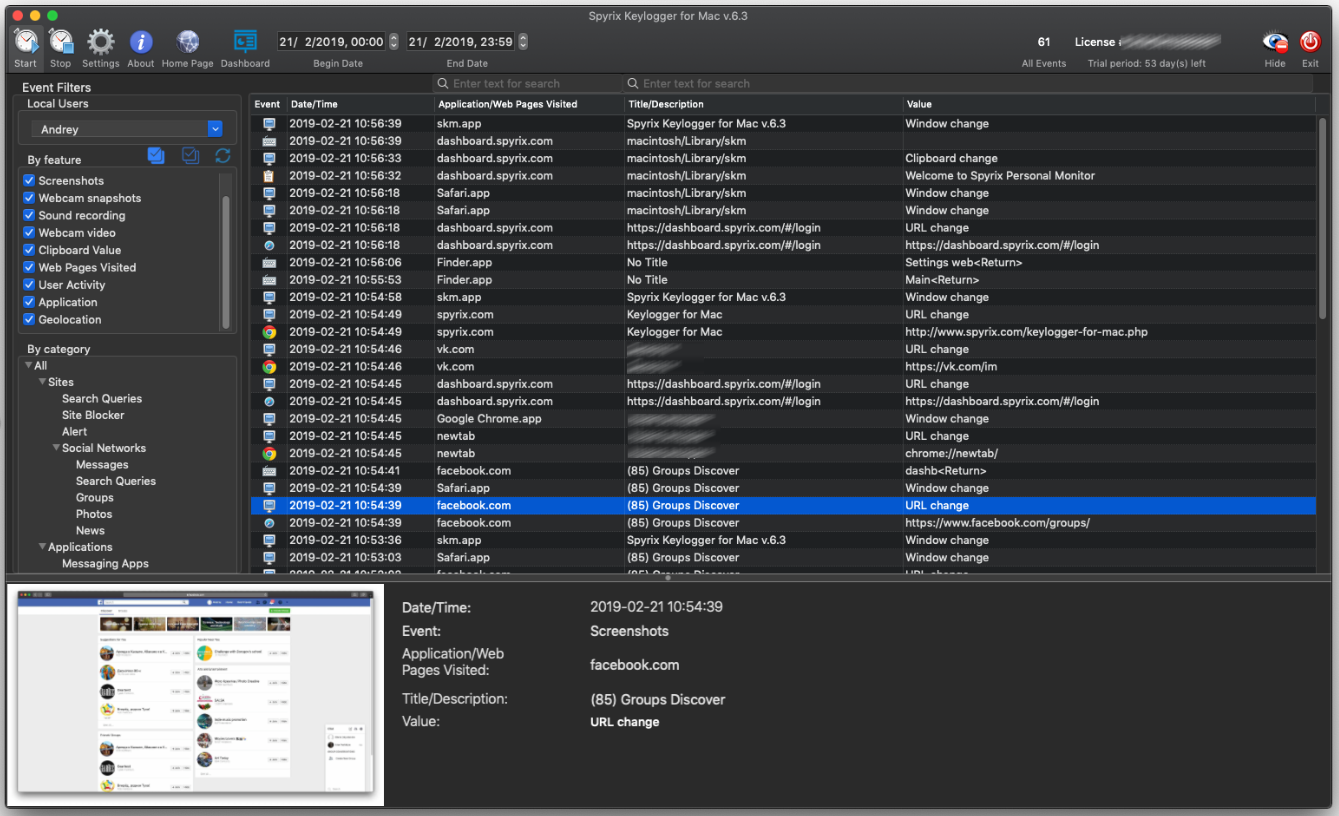This screenshot has width=1339, height=816.
Task: Select Search Queries under Sites
Action: click(x=102, y=398)
